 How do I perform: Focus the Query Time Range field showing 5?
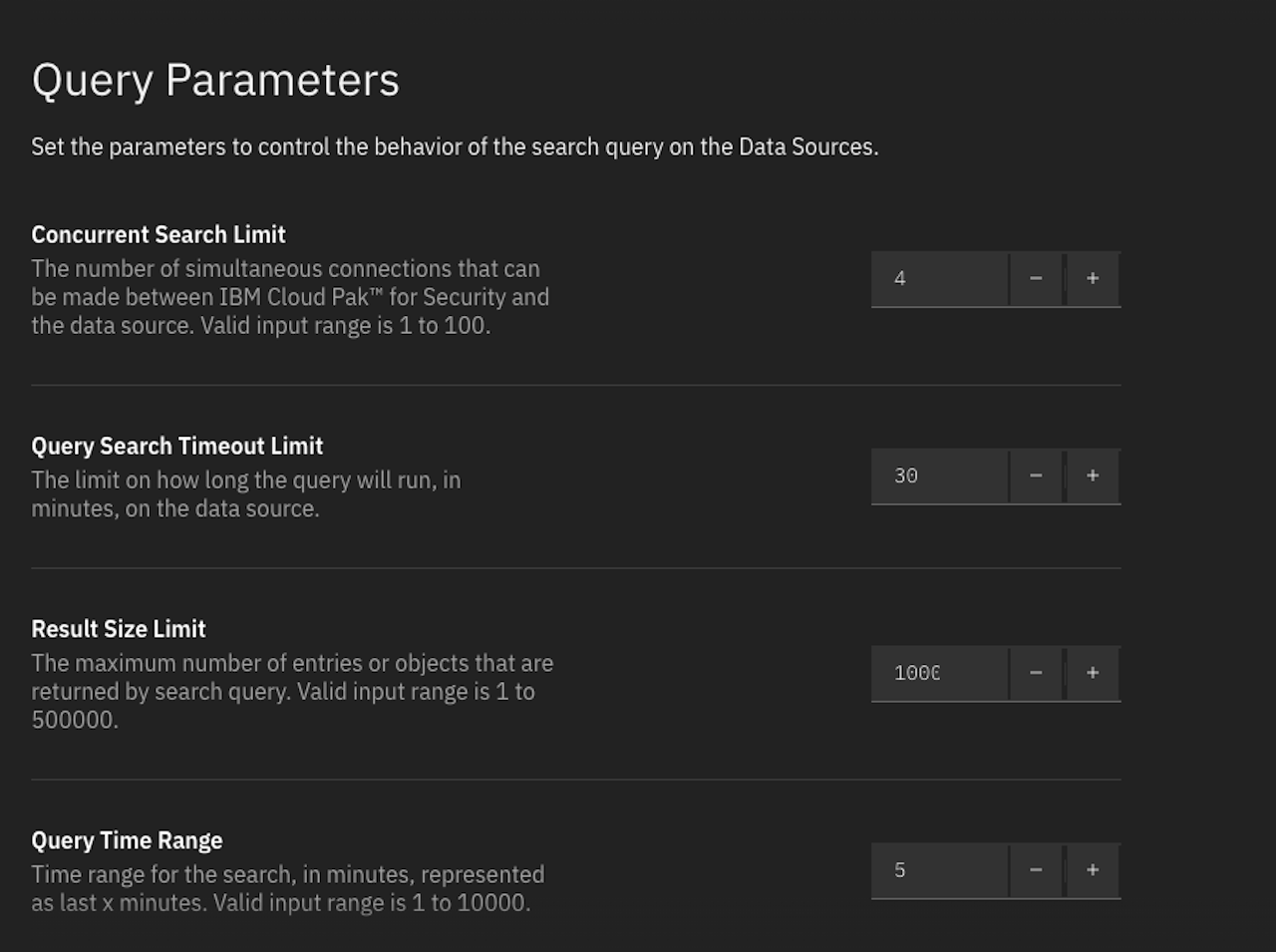(x=939, y=871)
